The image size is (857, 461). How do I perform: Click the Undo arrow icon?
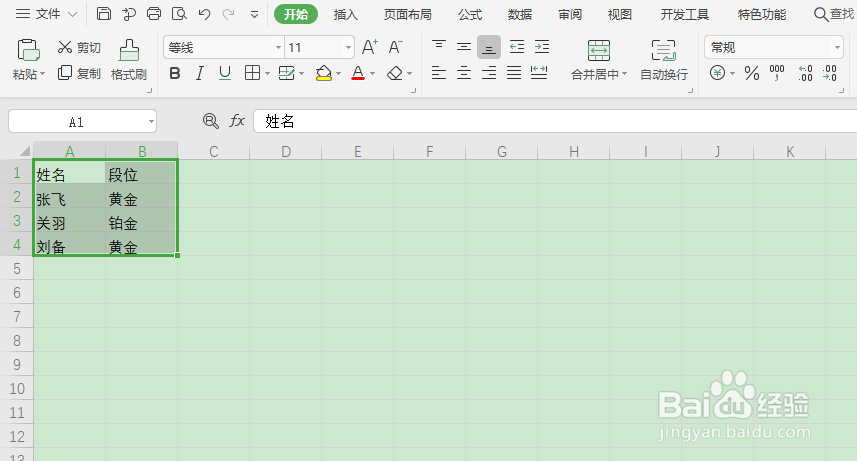(x=204, y=14)
